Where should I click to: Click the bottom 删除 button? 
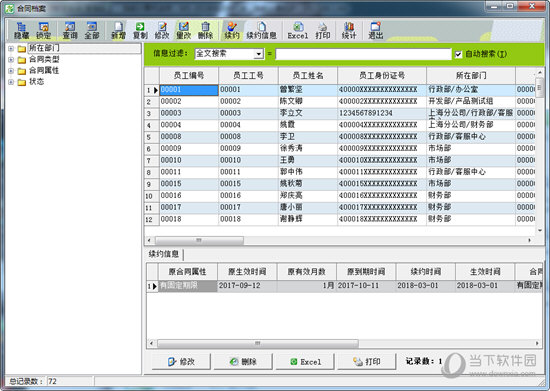click(x=243, y=361)
